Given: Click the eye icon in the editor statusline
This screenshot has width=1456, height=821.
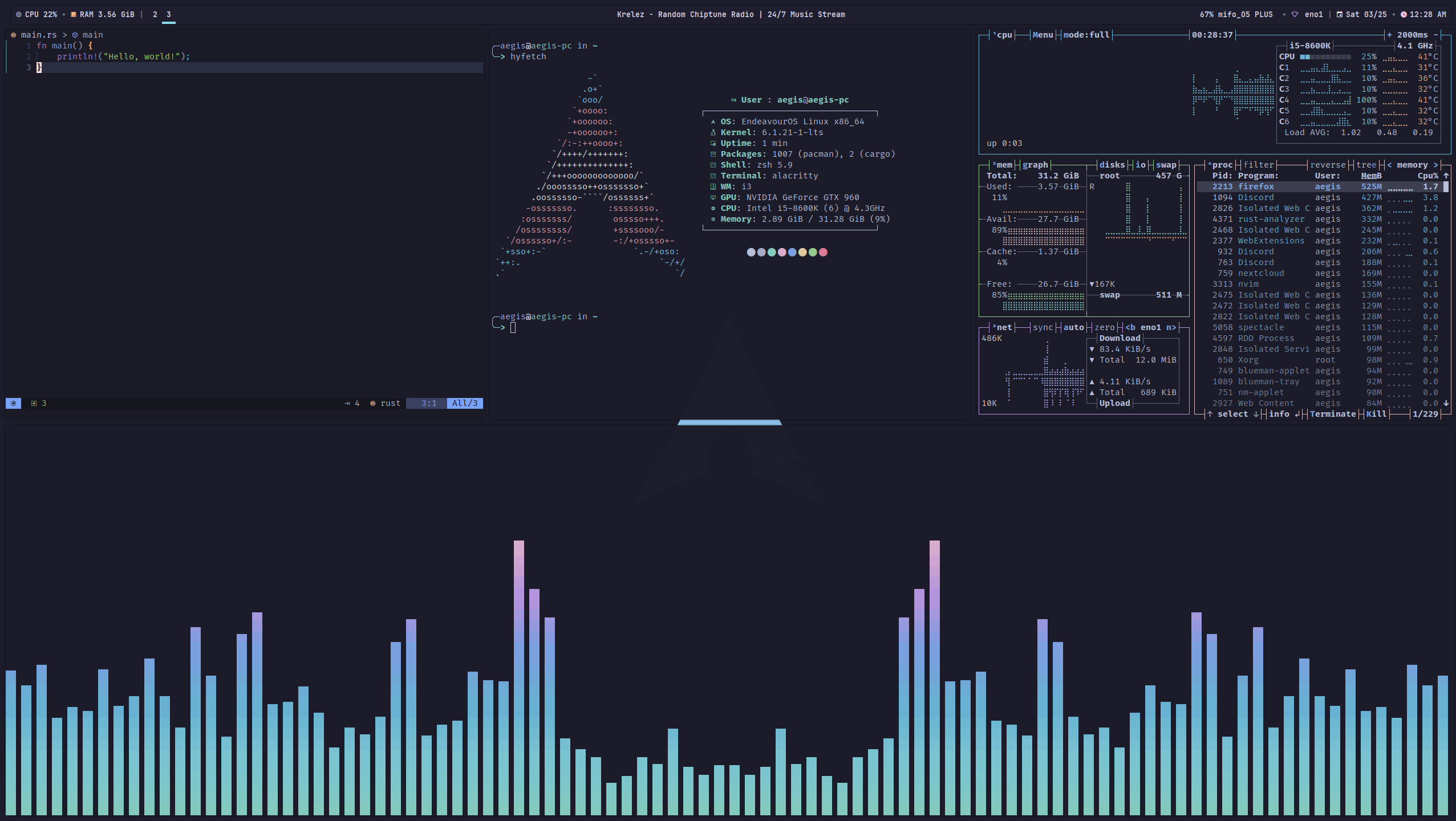Looking at the screenshot, I should click(x=13, y=403).
